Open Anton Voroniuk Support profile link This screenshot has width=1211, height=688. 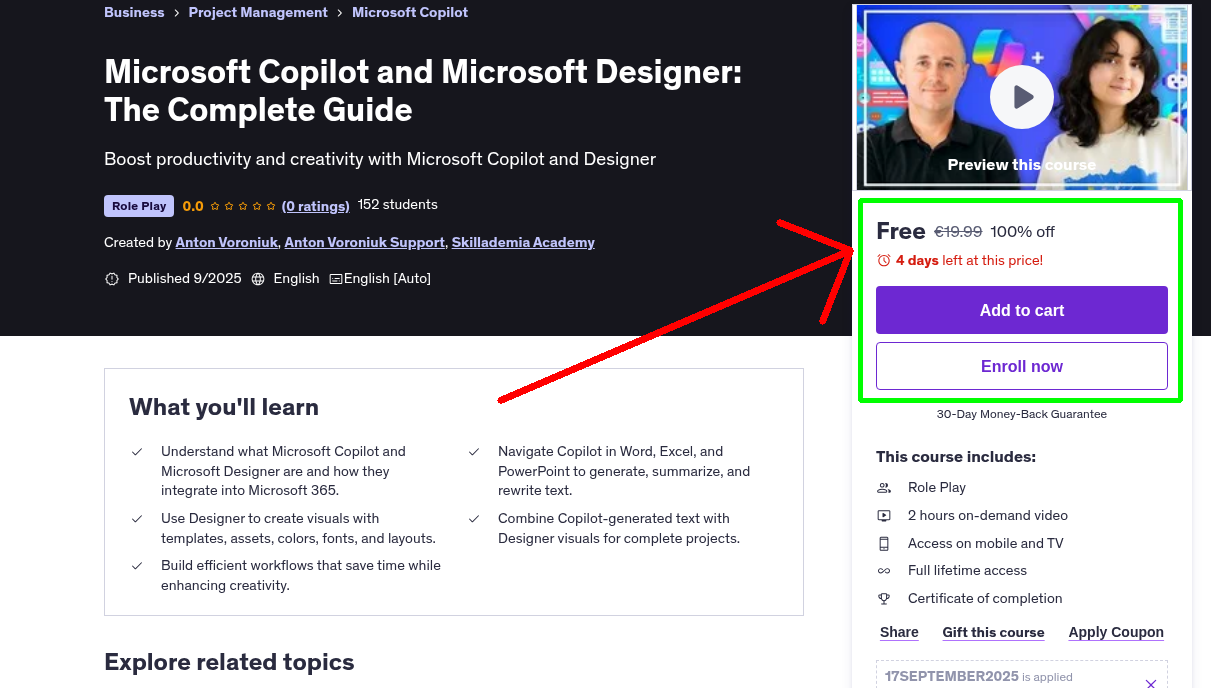tap(365, 243)
